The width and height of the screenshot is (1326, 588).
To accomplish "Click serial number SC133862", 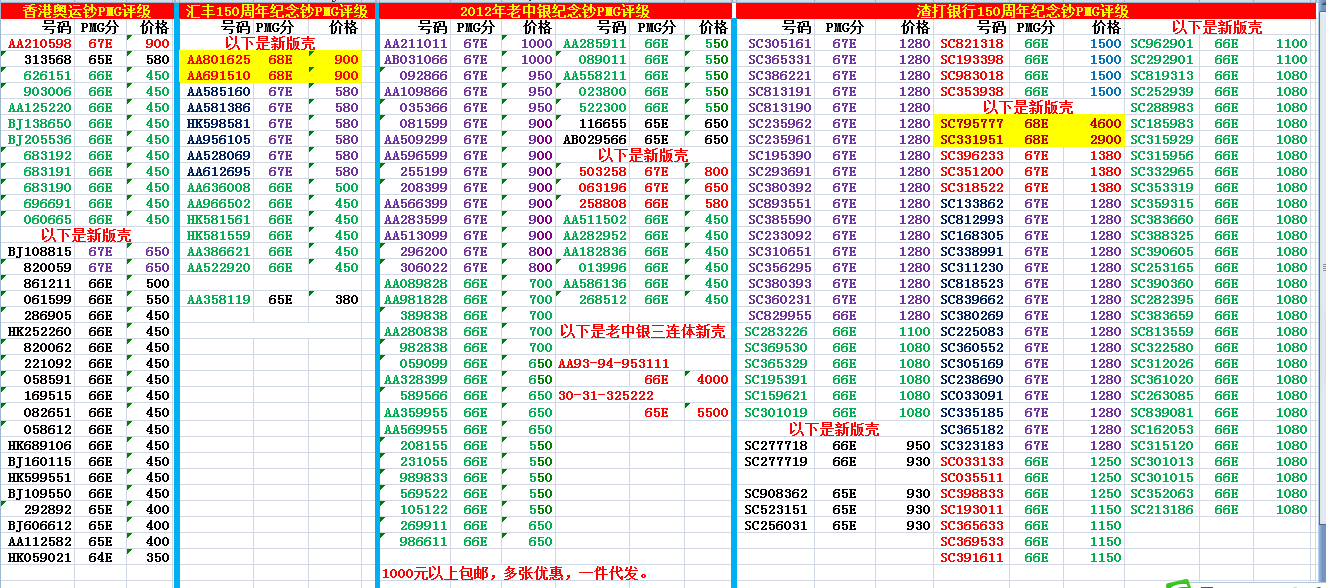I will (x=972, y=204).
